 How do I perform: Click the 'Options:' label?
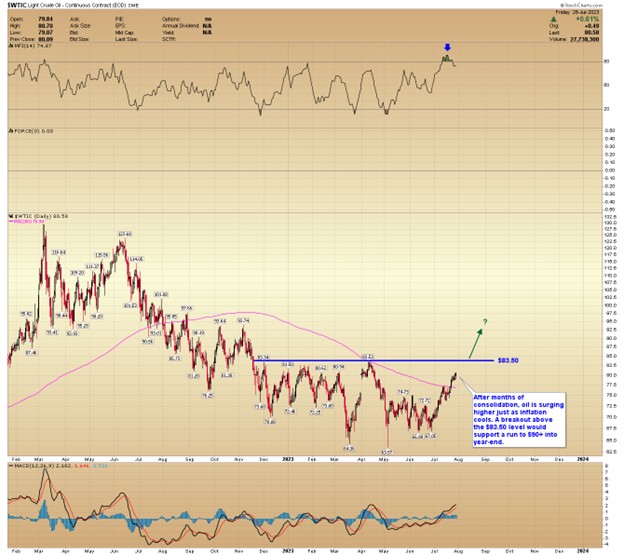[x=171, y=19]
